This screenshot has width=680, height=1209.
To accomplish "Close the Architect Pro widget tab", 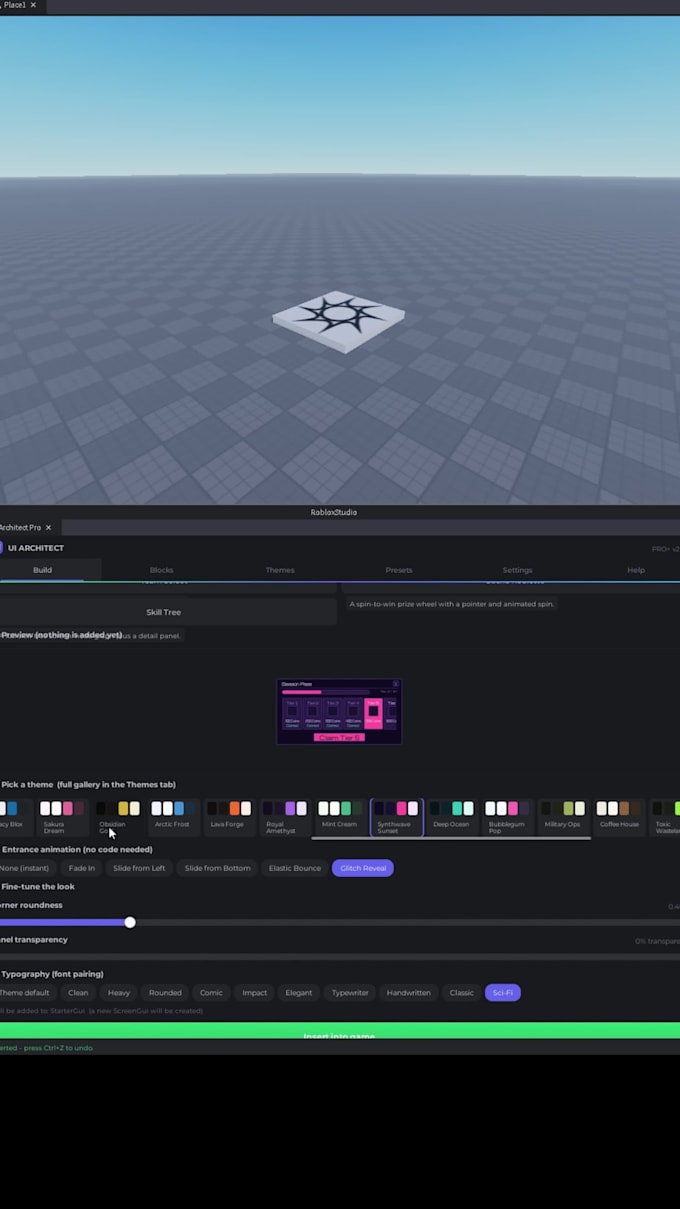I will 48,527.
